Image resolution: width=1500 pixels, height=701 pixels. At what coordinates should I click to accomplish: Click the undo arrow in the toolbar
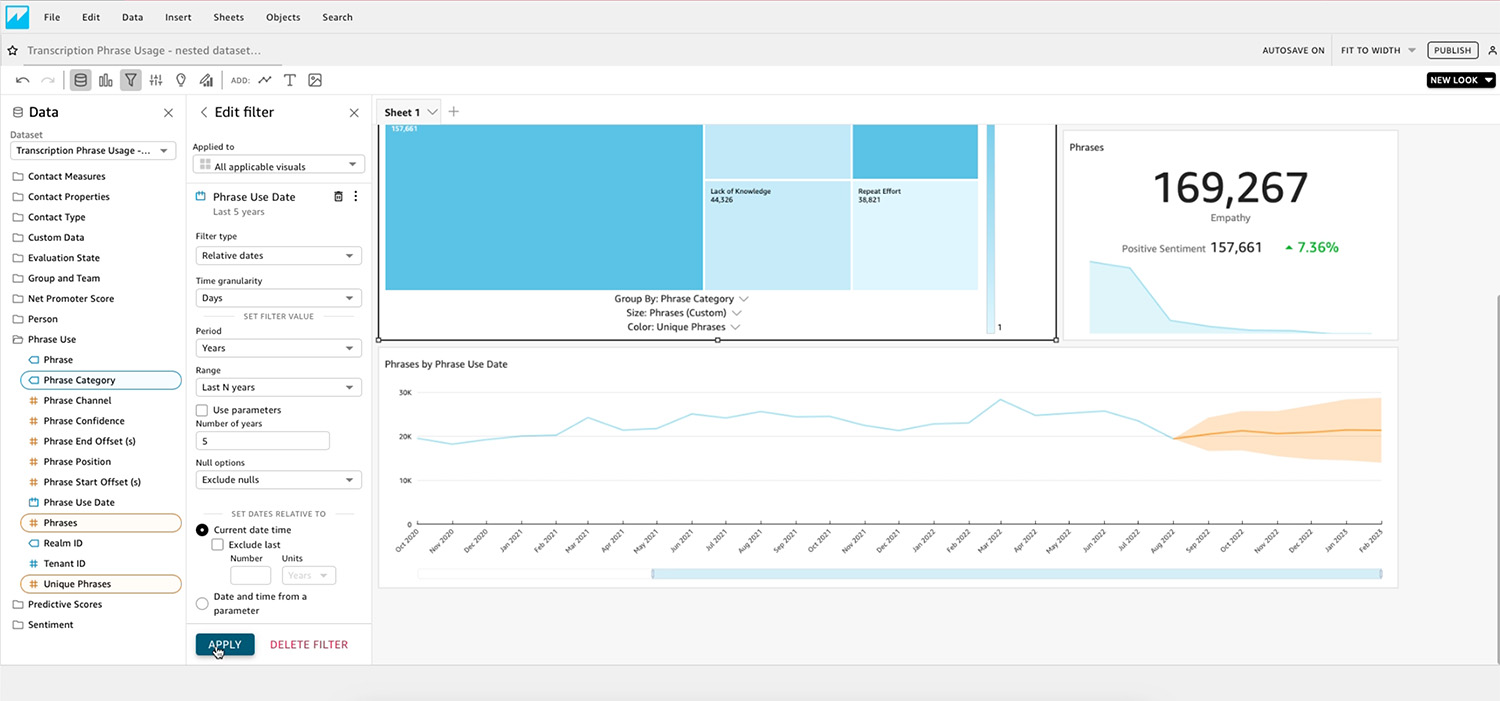tap(23, 80)
